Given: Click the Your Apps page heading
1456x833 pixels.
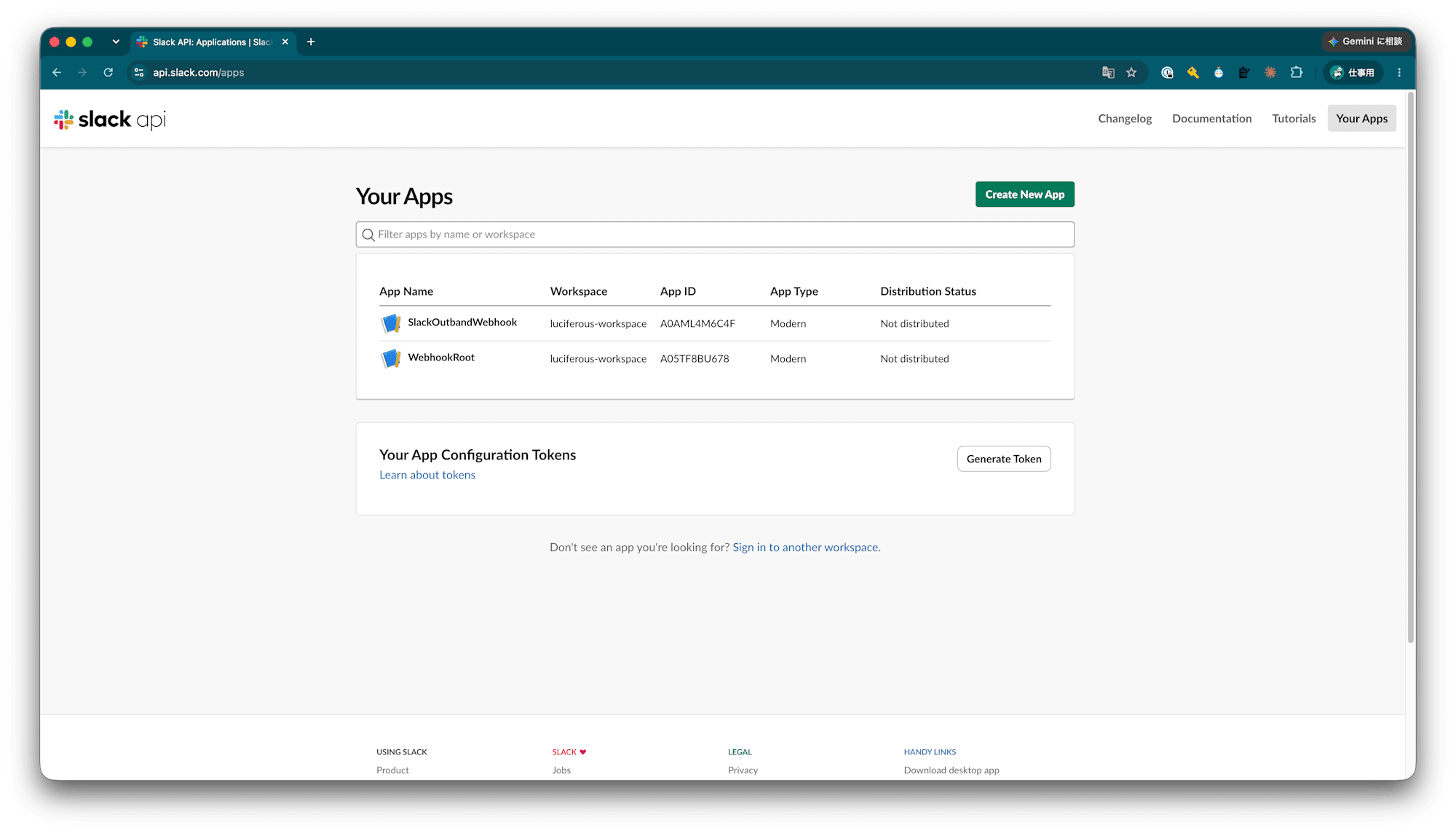Looking at the screenshot, I should click(x=404, y=197).
